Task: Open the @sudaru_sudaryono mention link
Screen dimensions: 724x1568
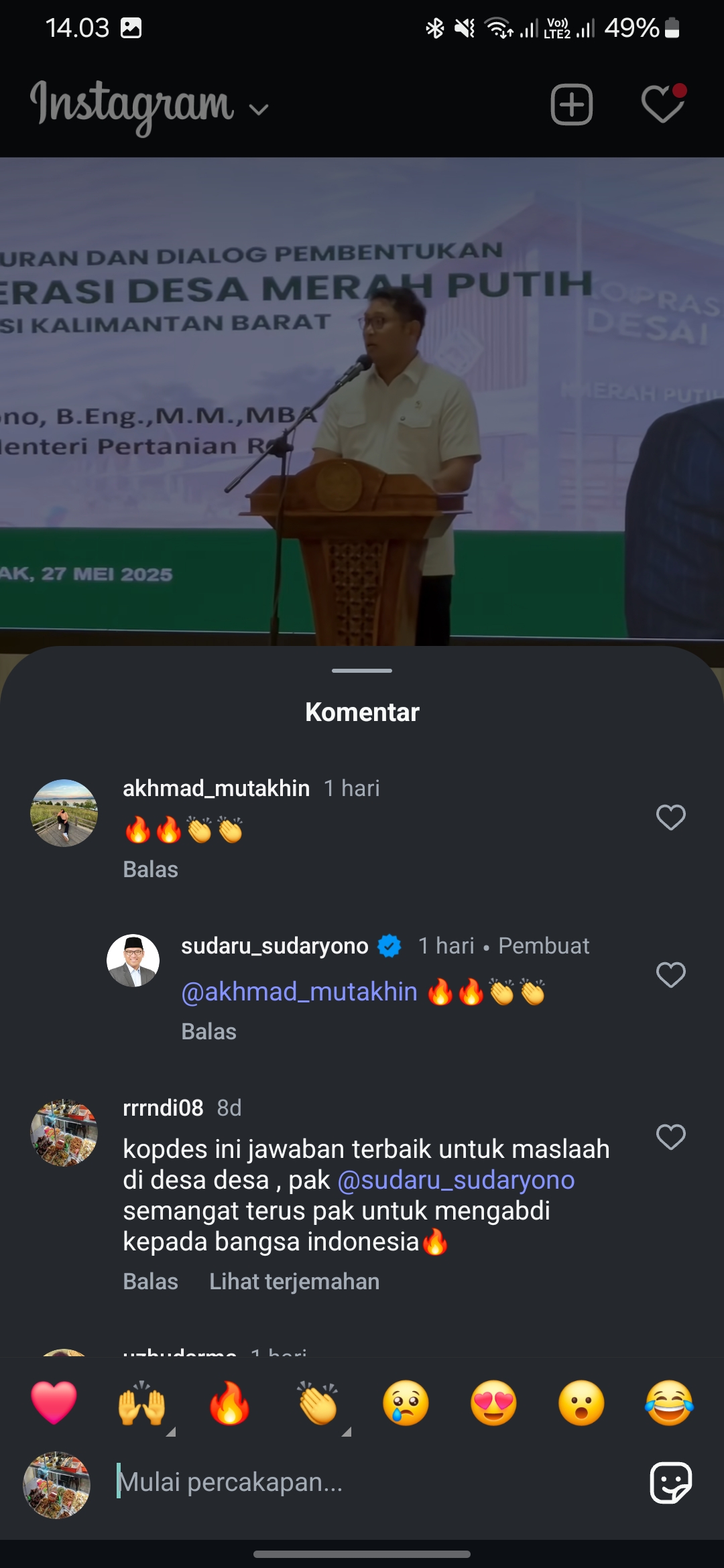Action: click(456, 1180)
